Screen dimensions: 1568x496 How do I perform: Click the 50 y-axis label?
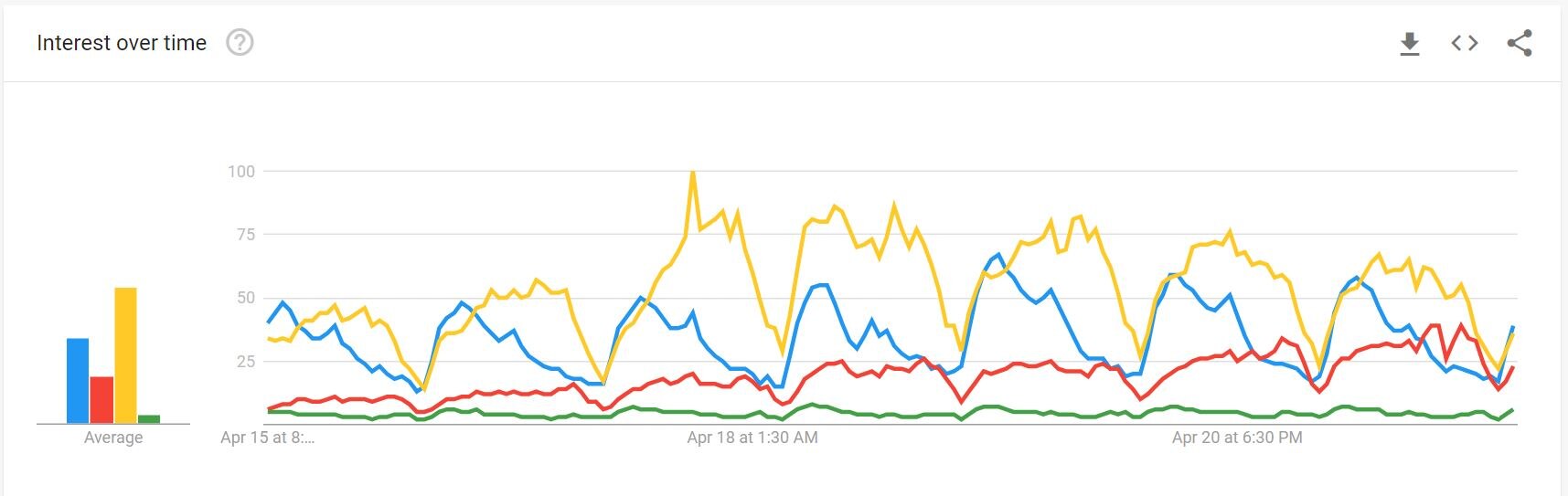(245, 298)
